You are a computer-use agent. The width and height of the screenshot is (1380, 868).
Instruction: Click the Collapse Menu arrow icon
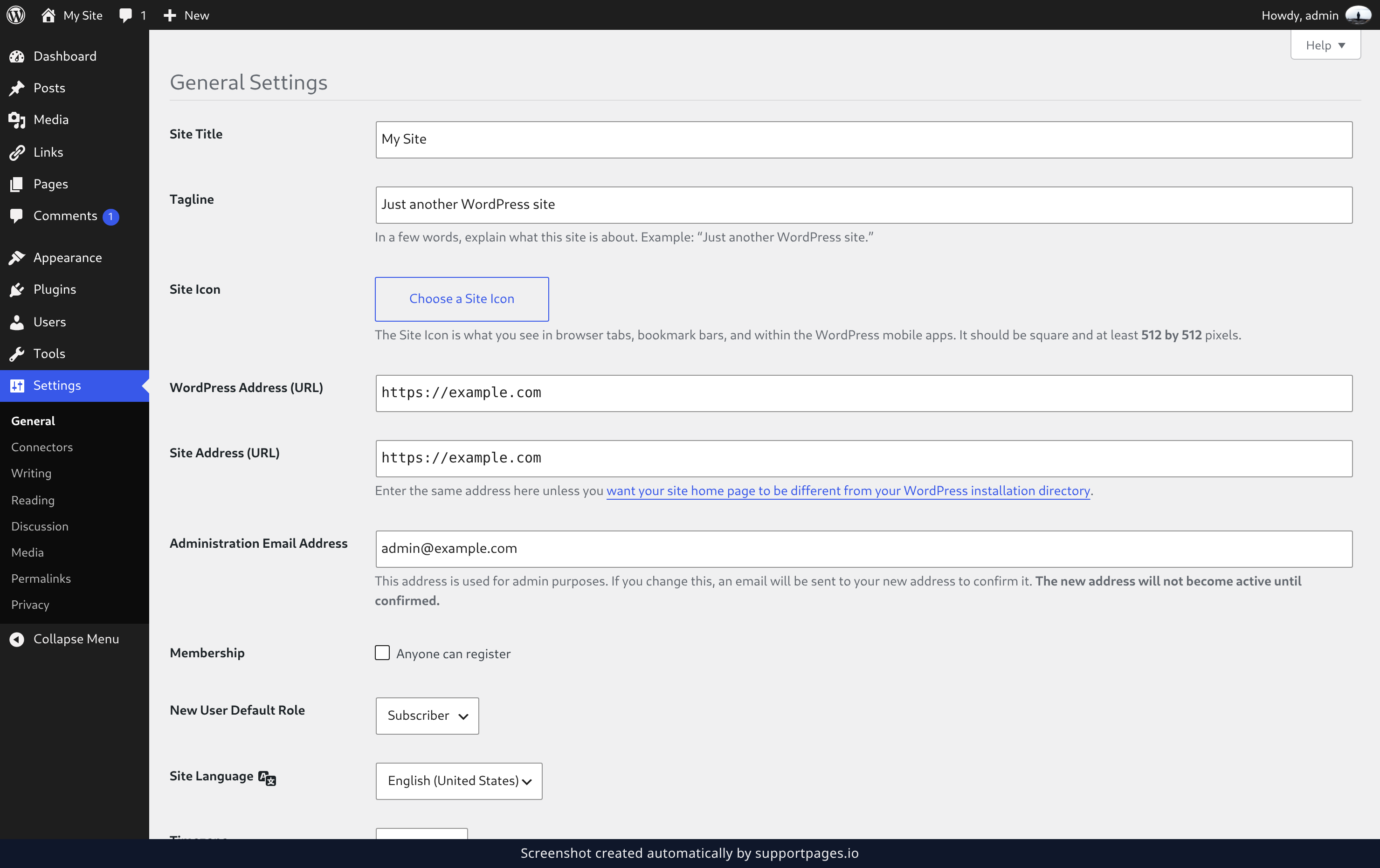tap(17, 639)
